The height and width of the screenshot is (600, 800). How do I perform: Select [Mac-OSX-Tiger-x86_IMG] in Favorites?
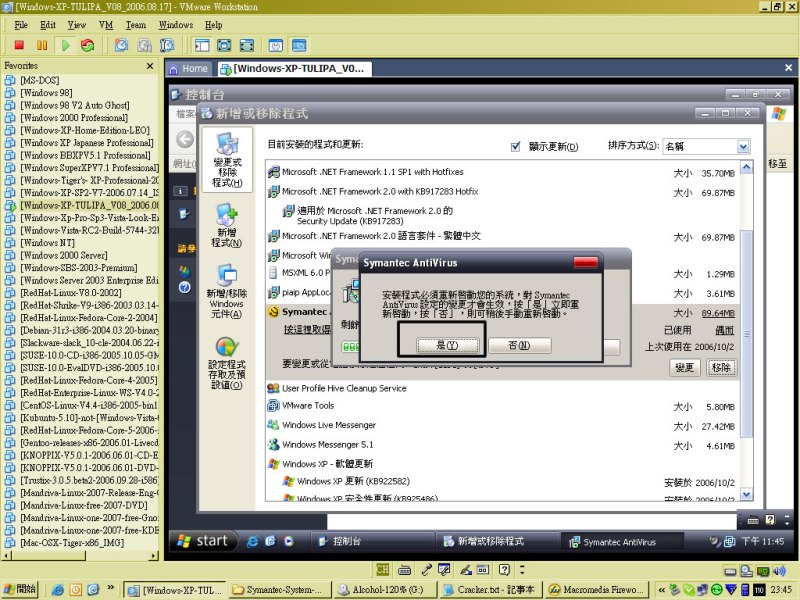(x=72, y=543)
